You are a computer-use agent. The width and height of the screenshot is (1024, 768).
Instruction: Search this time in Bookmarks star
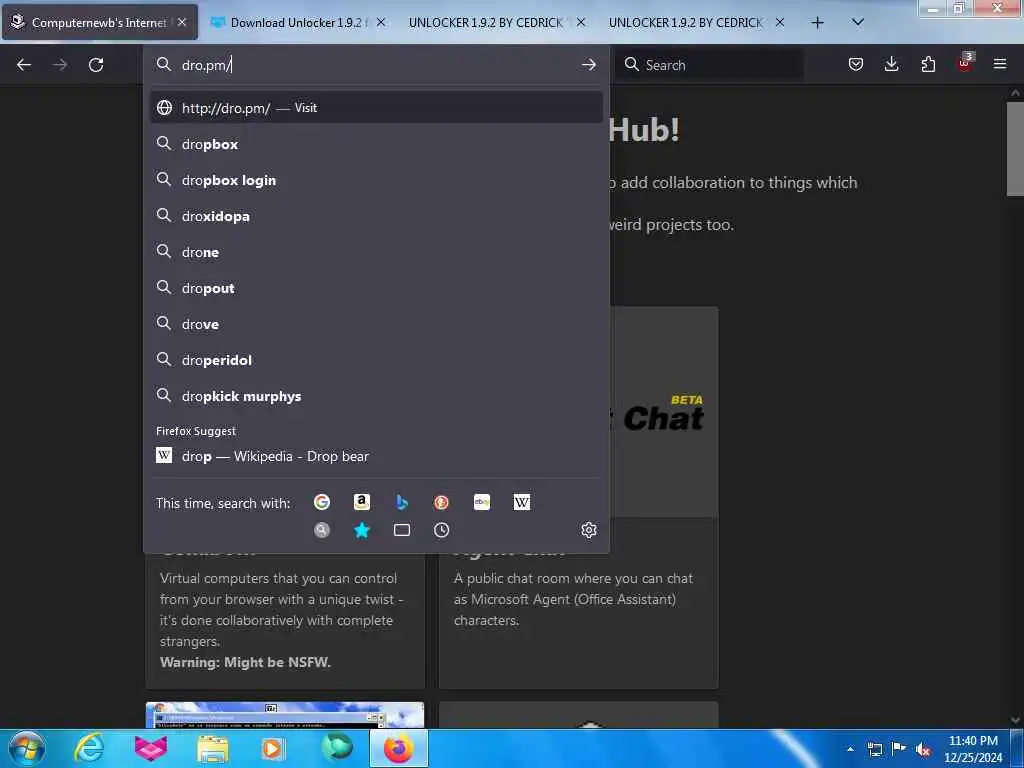(x=362, y=530)
